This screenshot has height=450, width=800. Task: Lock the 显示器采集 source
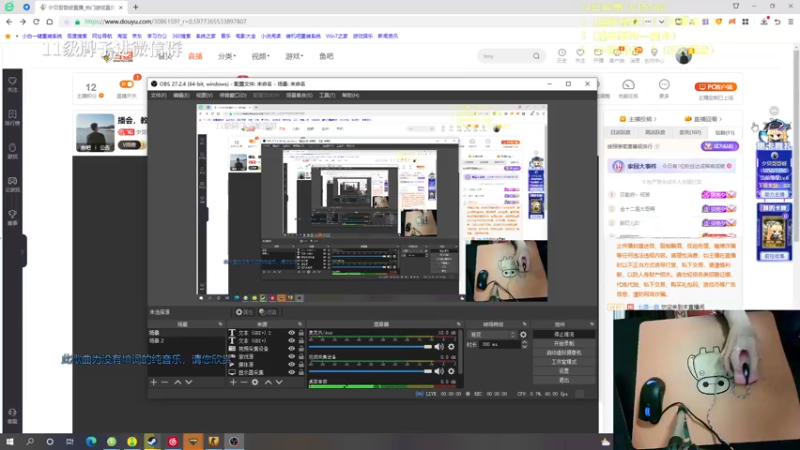tap(301, 372)
